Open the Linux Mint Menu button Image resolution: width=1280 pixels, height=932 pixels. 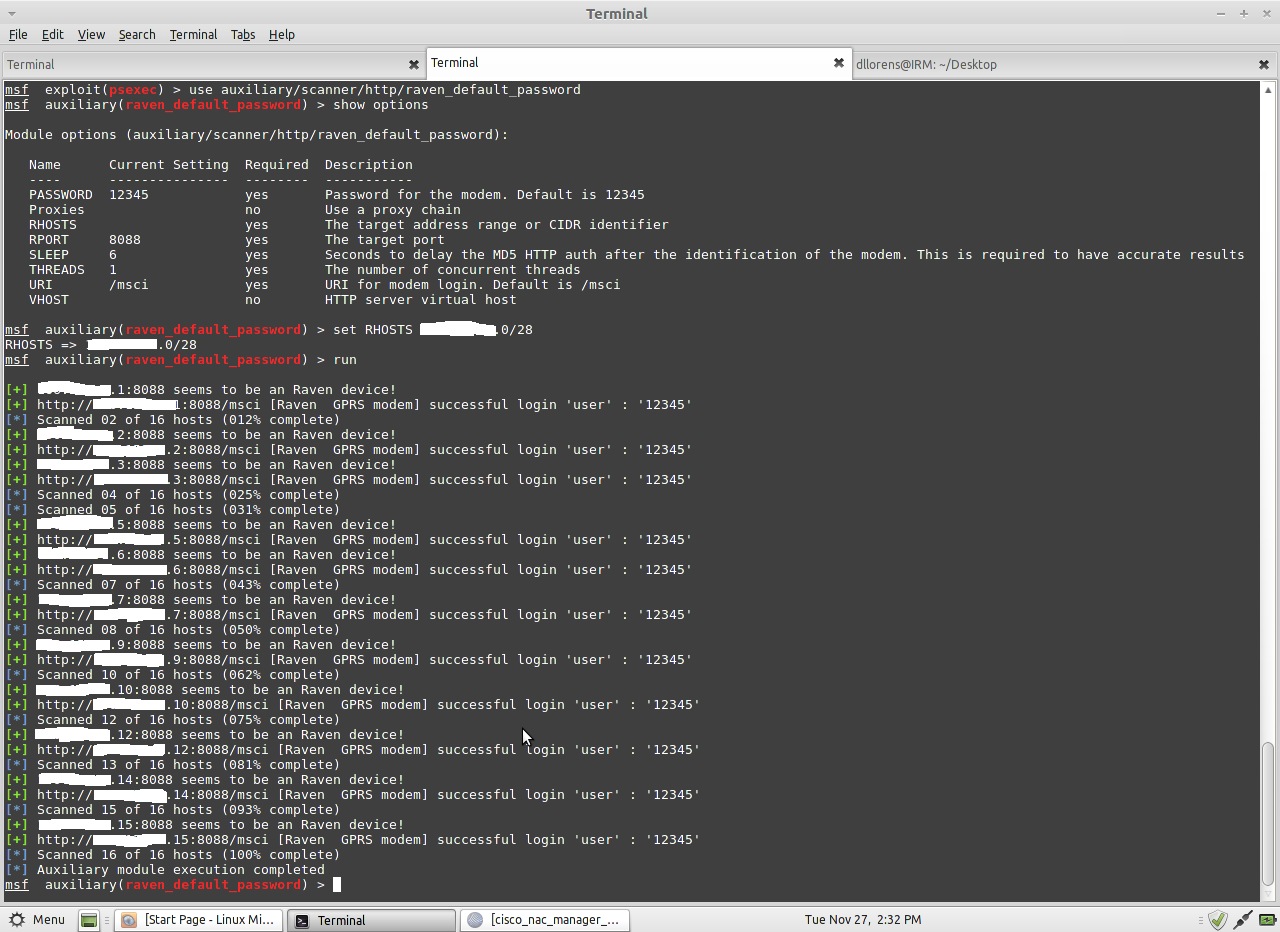37,920
